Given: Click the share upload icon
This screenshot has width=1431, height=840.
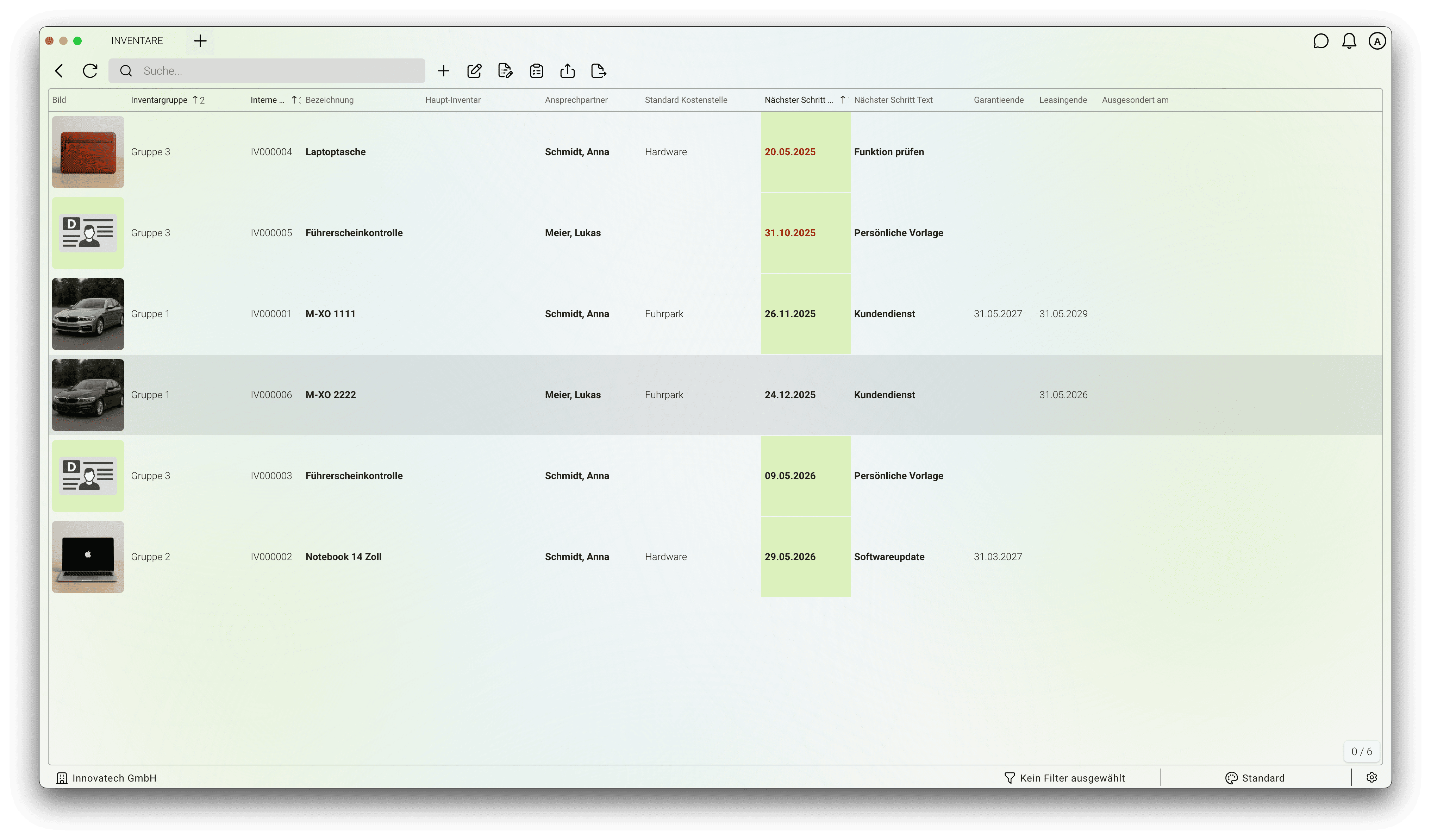Looking at the screenshot, I should click(567, 71).
